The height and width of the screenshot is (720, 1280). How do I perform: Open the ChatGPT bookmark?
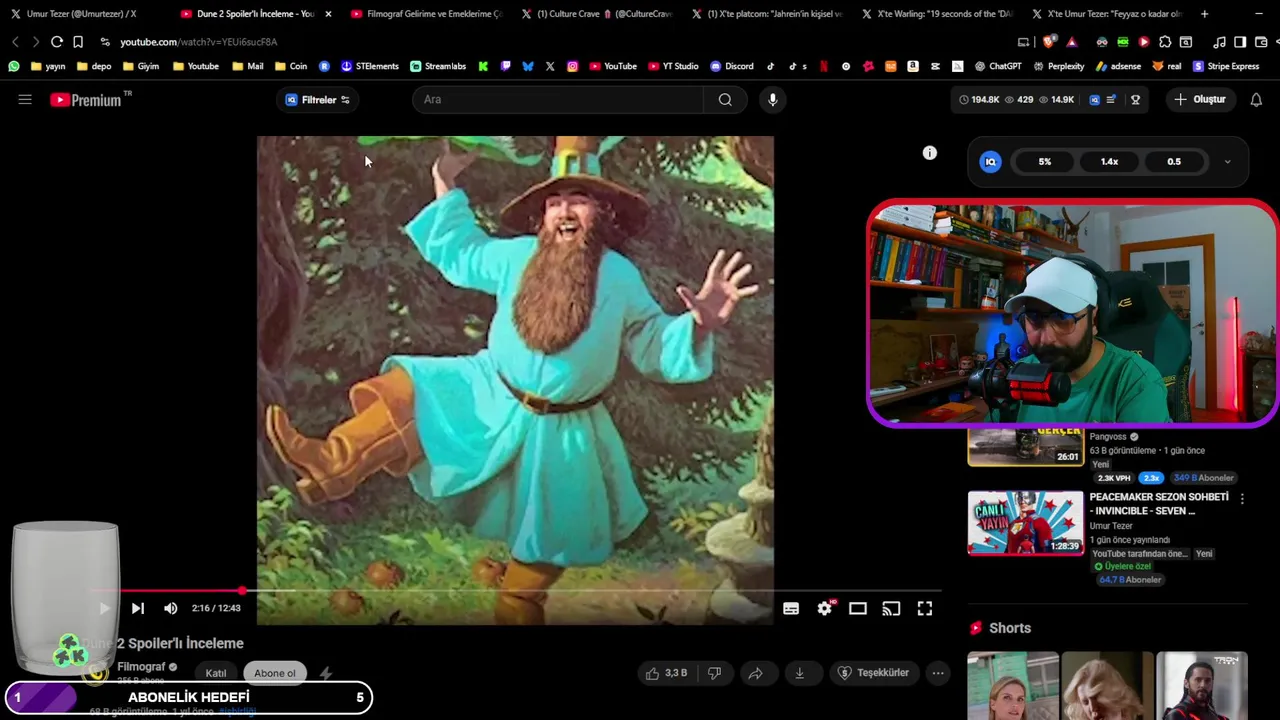click(997, 66)
